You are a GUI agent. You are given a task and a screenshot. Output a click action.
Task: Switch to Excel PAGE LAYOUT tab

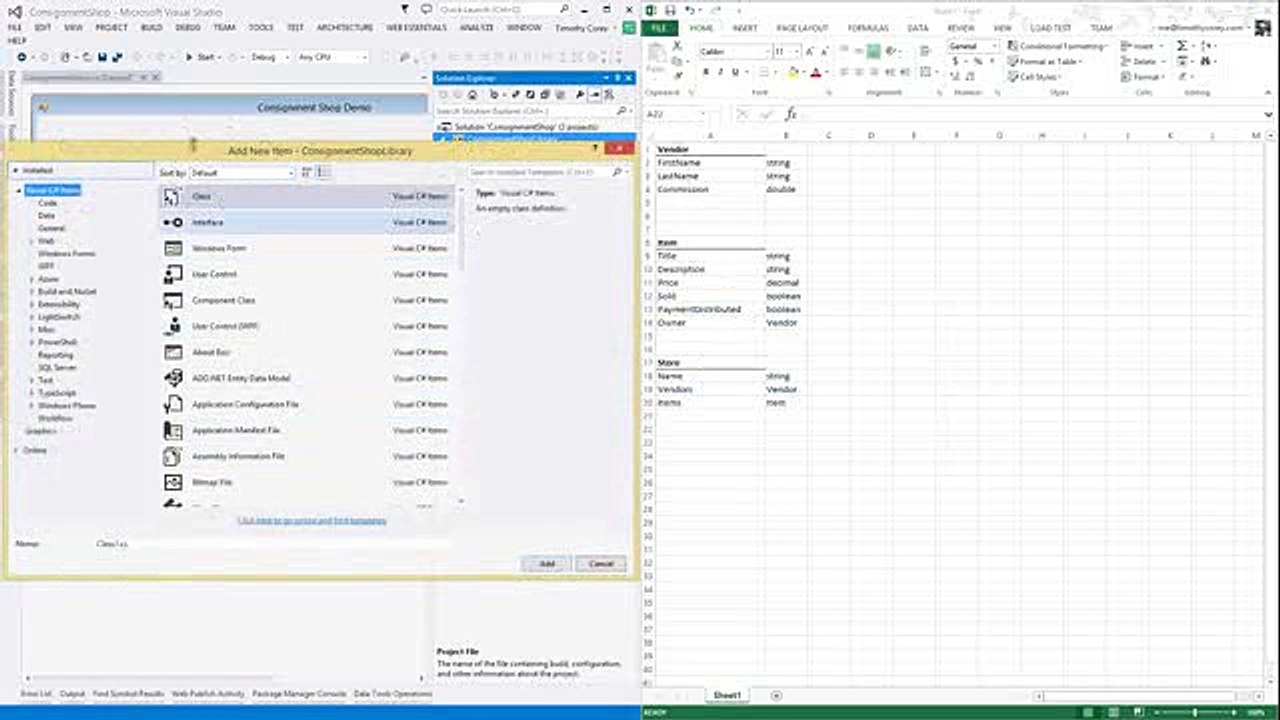(x=803, y=28)
